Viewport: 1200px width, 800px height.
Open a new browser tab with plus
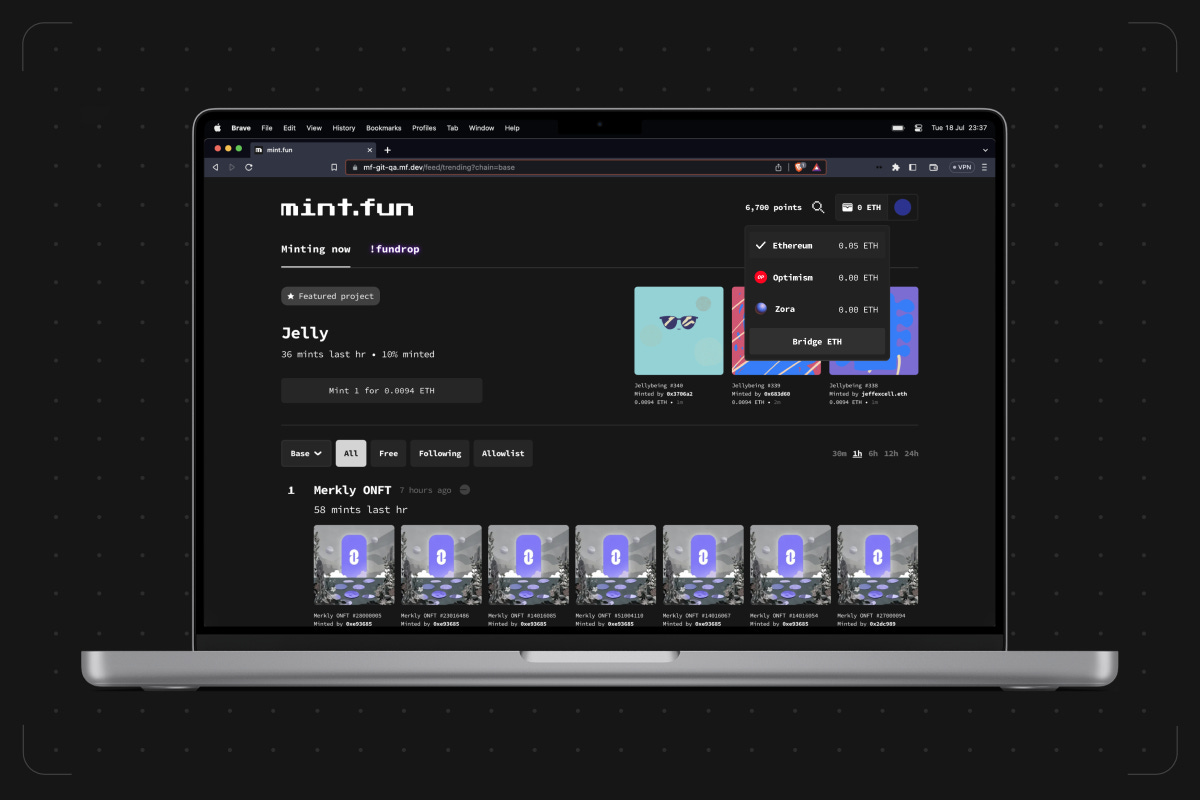click(388, 149)
